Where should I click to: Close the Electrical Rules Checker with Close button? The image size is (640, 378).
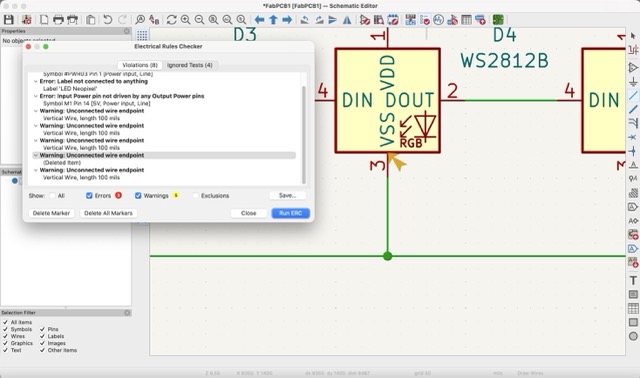[x=249, y=213]
